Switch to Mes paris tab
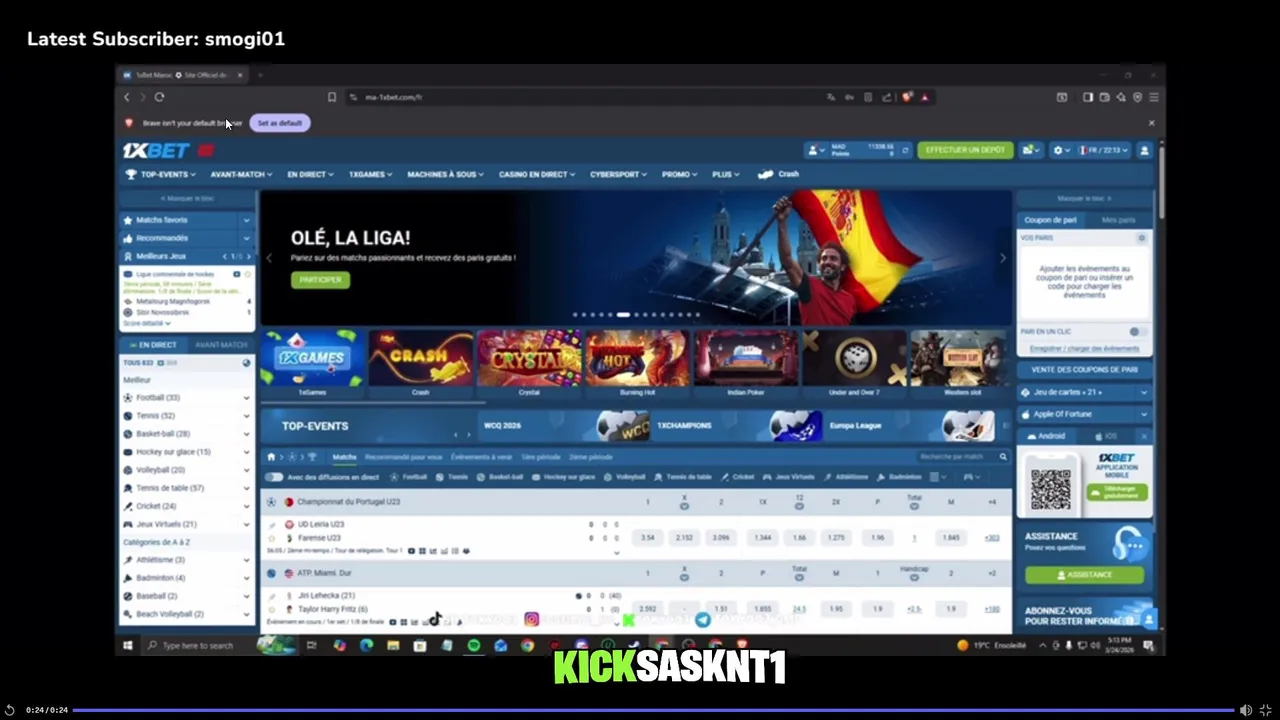1280x720 pixels. pyautogui.click(x=1118, y=220)
